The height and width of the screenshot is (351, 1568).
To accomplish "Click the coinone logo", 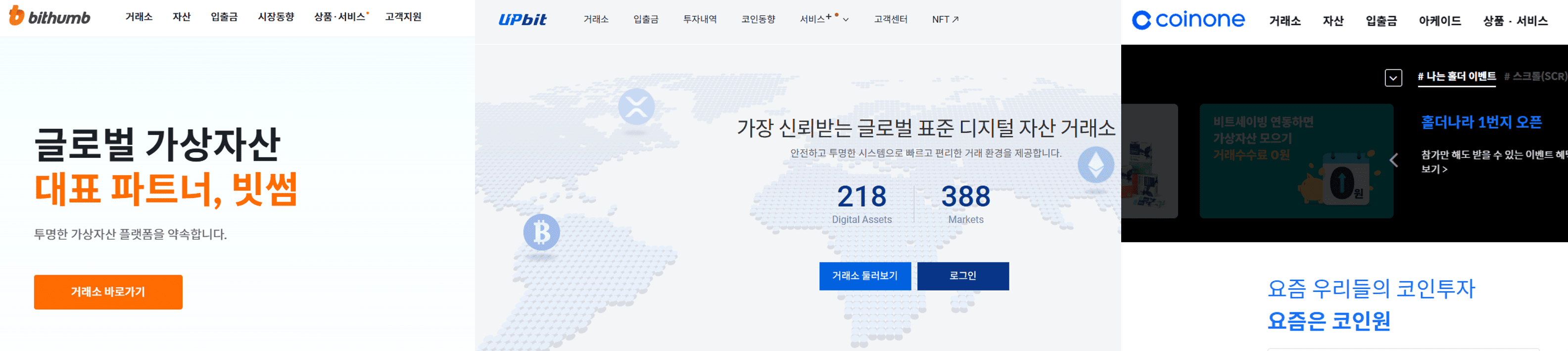I will [1188, 20].
